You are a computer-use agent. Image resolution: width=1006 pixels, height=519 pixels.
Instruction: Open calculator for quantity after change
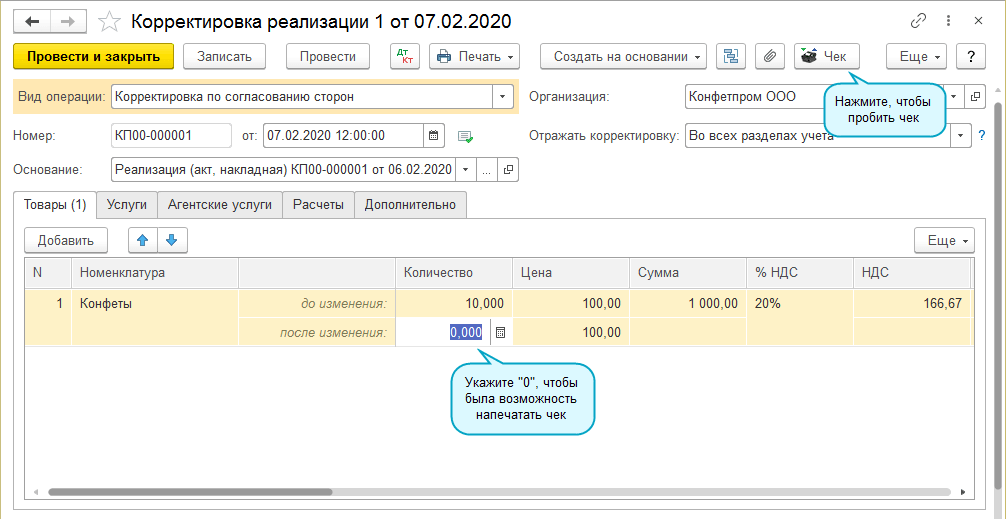point(501,332)
